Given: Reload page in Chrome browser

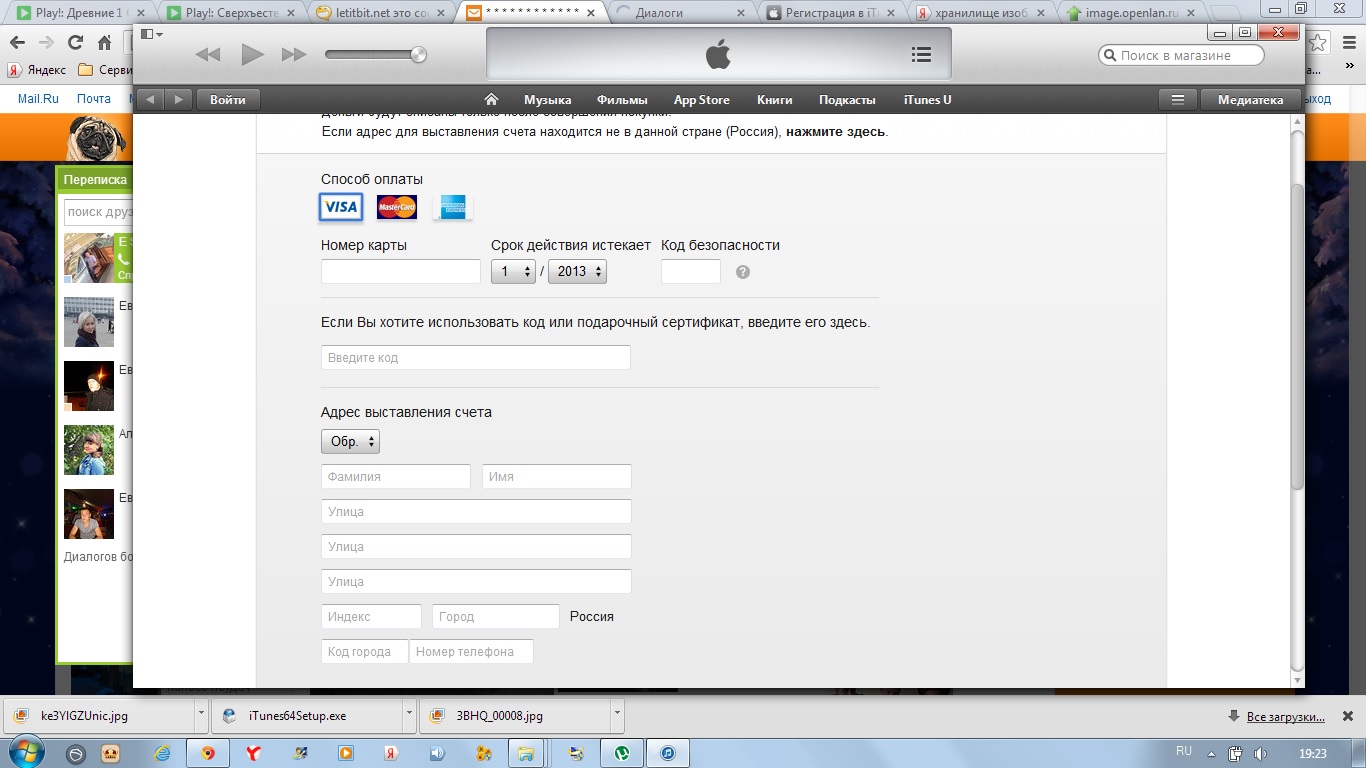Looking at the screenshot, I should pyautogui.click(x=75, y=43).
